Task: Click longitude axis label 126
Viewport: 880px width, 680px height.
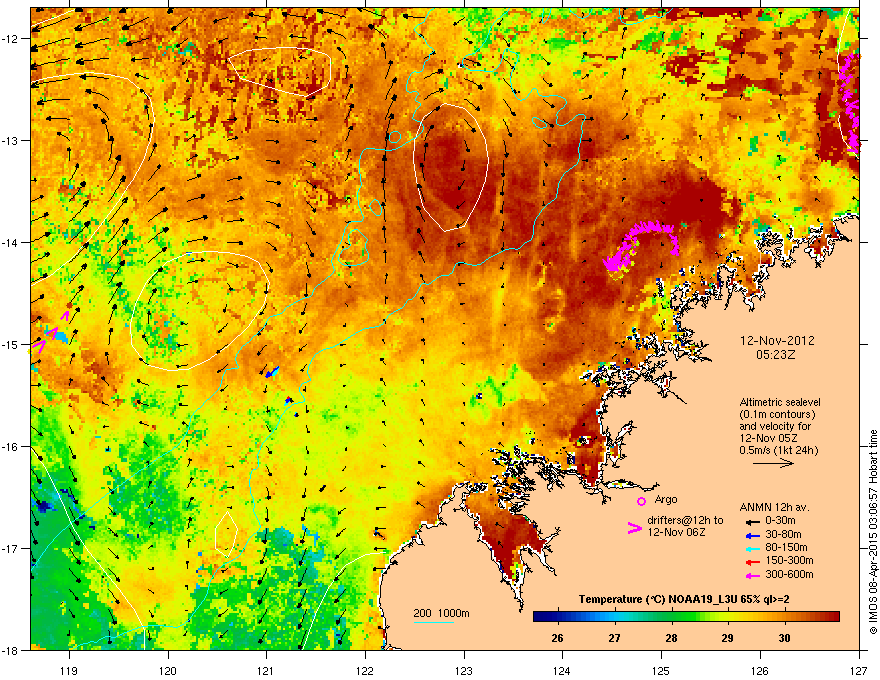Action: (760, 670)
